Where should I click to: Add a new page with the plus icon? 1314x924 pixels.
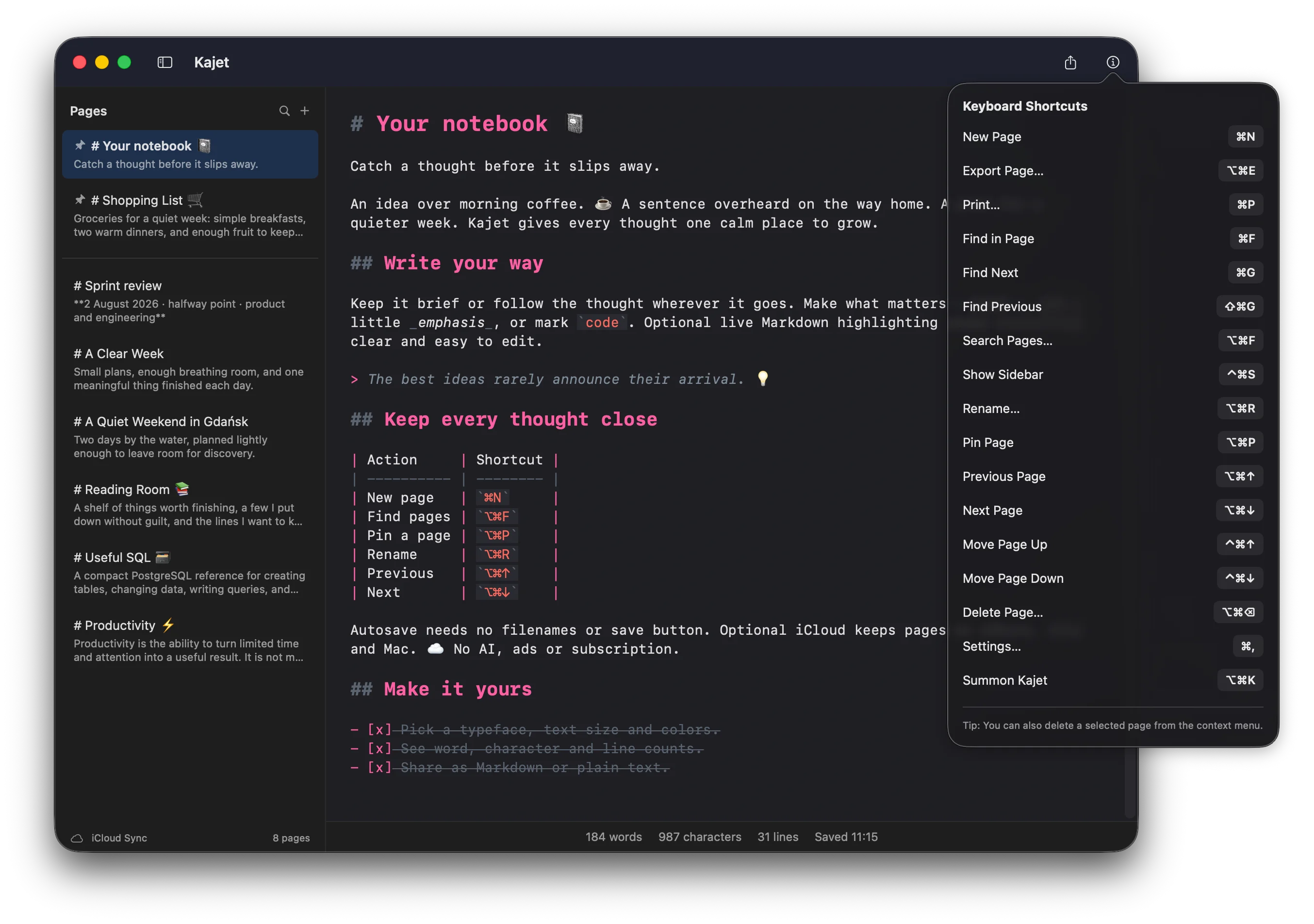[305, 111]
